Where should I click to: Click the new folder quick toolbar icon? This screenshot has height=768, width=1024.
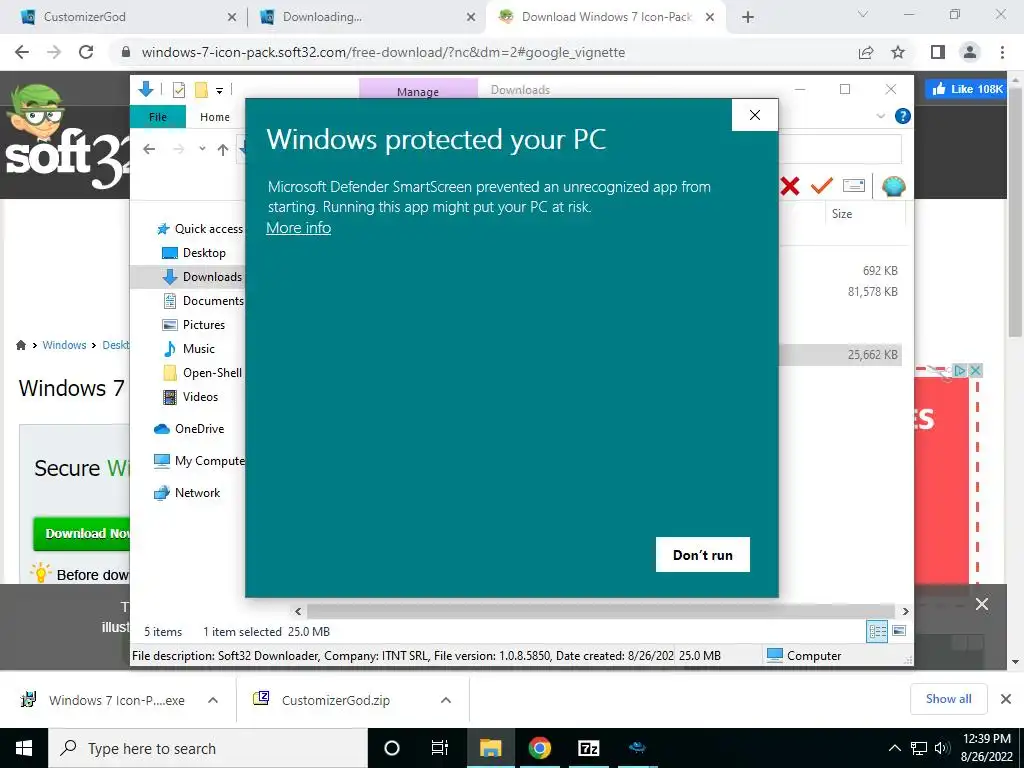pyautogui.click(x=201, y=90)
